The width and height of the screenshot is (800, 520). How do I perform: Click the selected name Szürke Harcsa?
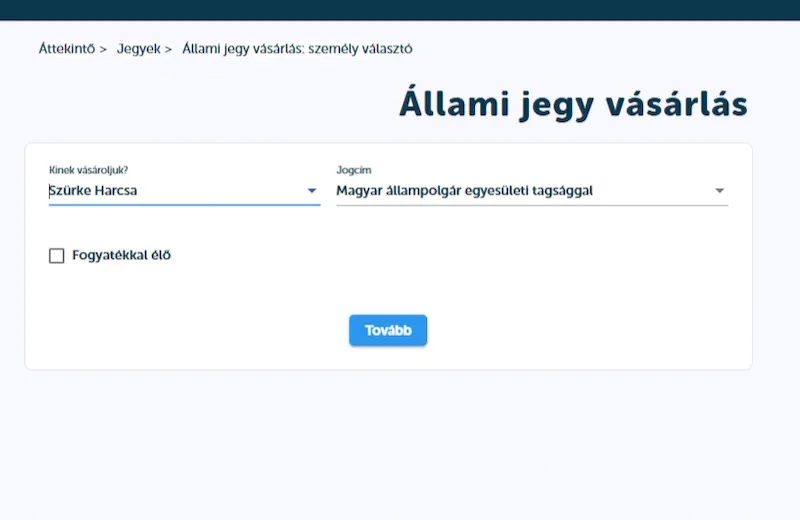(x=93, y=190)
